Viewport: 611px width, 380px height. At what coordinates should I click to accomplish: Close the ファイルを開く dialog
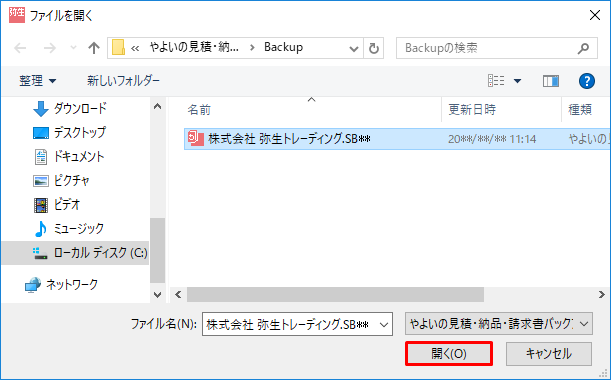[595, 15]
